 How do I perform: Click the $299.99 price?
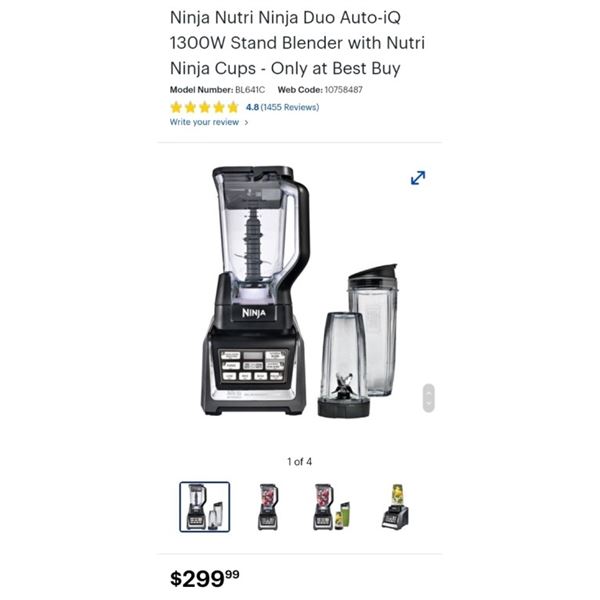pos(205,578)
